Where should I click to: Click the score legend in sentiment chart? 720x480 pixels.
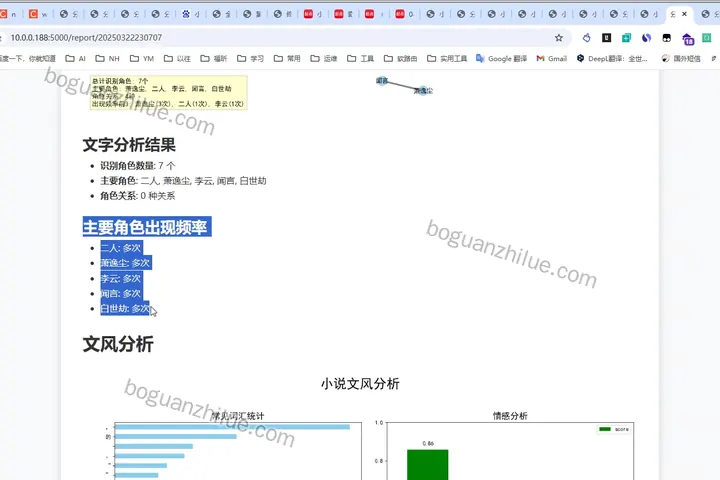click(614, 429)
